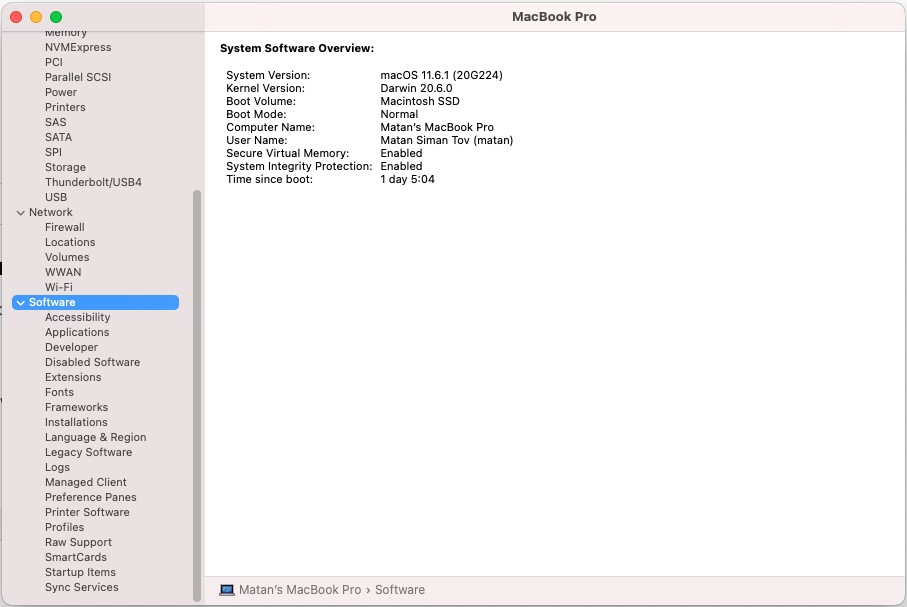Click the 1 day 5:04 uptime value
Image resolution: width=907 pixels, height=607 pixels.
click(407, 180)
